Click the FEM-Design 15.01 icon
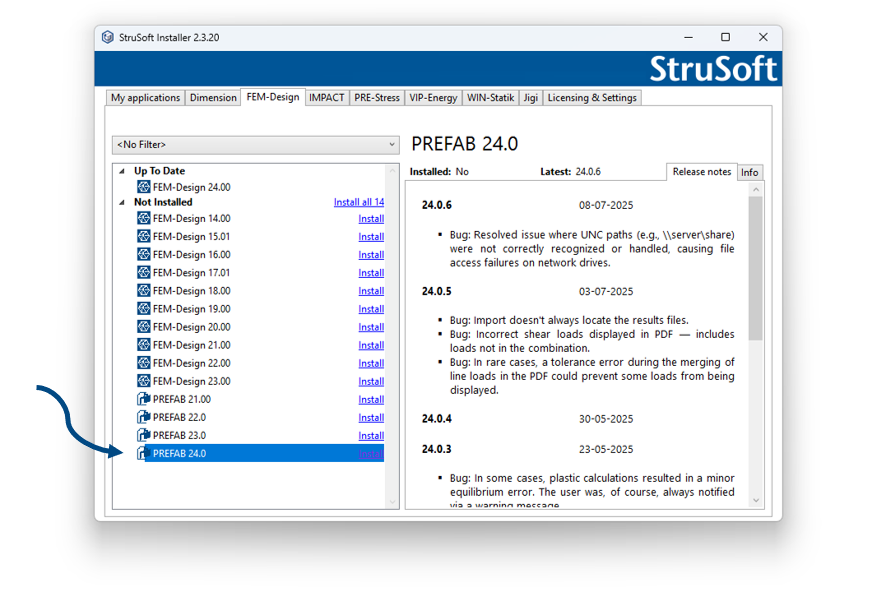Image resolution: width=891 pixels, height=600 pixels. click(x=144, y=236)
